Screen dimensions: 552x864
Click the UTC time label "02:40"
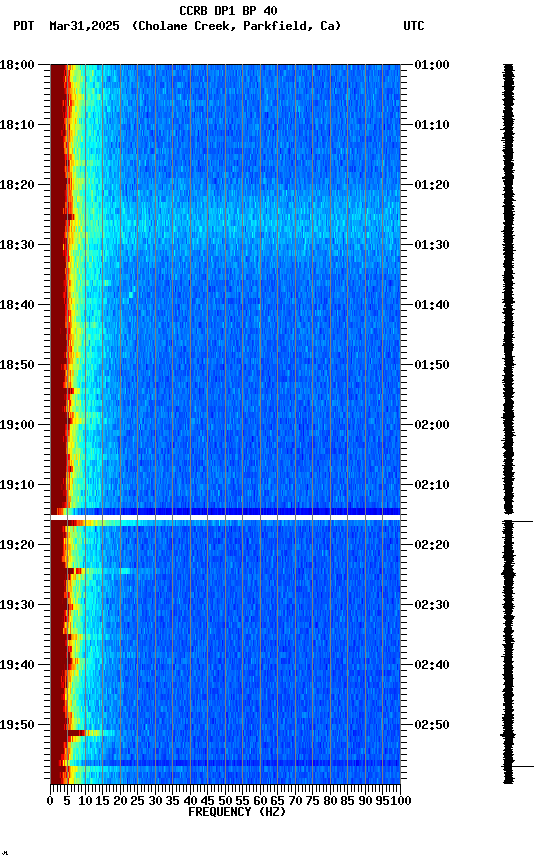pos(432,665)
